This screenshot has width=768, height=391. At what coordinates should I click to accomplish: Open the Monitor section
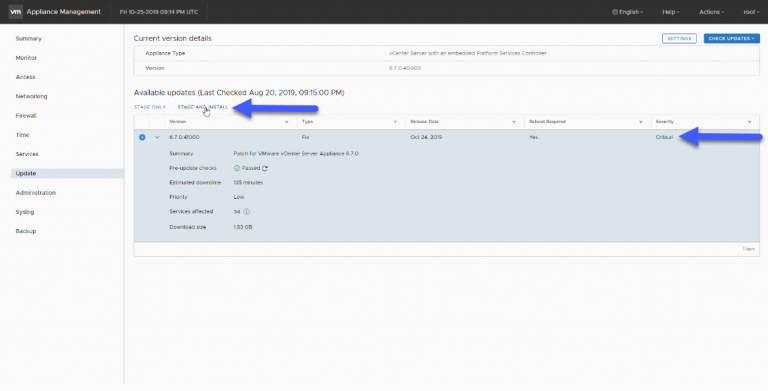point(26,58)
